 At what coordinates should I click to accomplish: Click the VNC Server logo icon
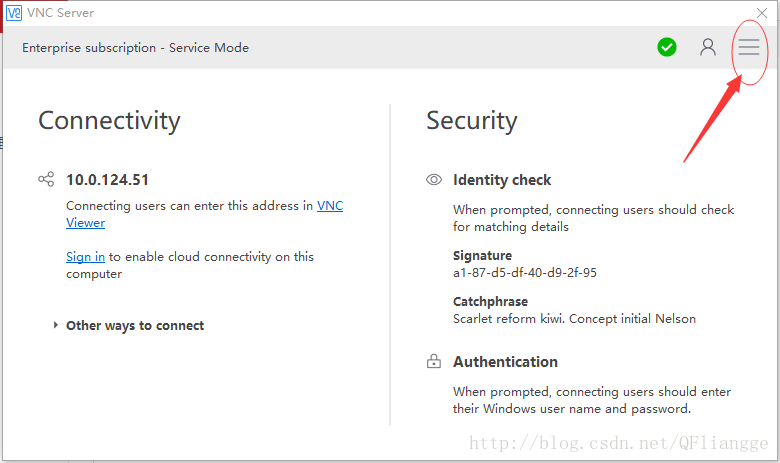click(13, 13)
